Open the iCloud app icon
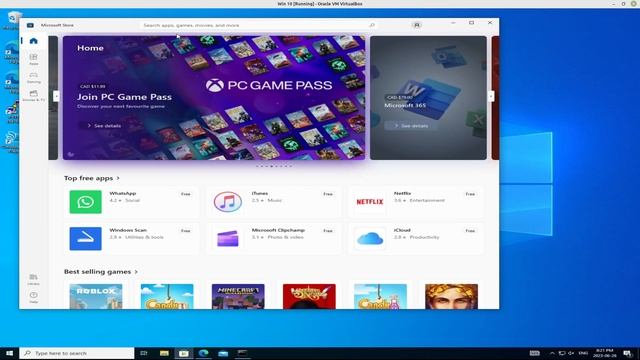640x360 pixels. [370, 238]
